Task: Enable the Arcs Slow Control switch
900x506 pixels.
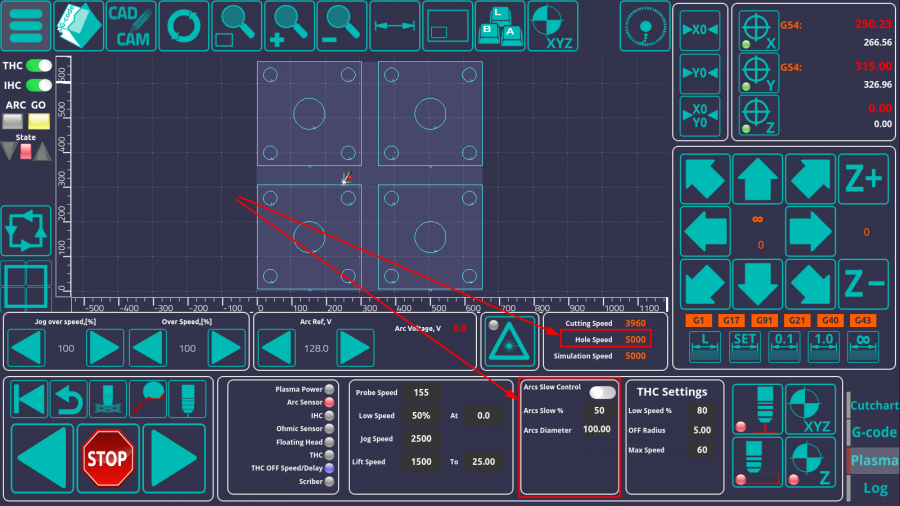Action: pyautogui.click(x=602, y=392)
